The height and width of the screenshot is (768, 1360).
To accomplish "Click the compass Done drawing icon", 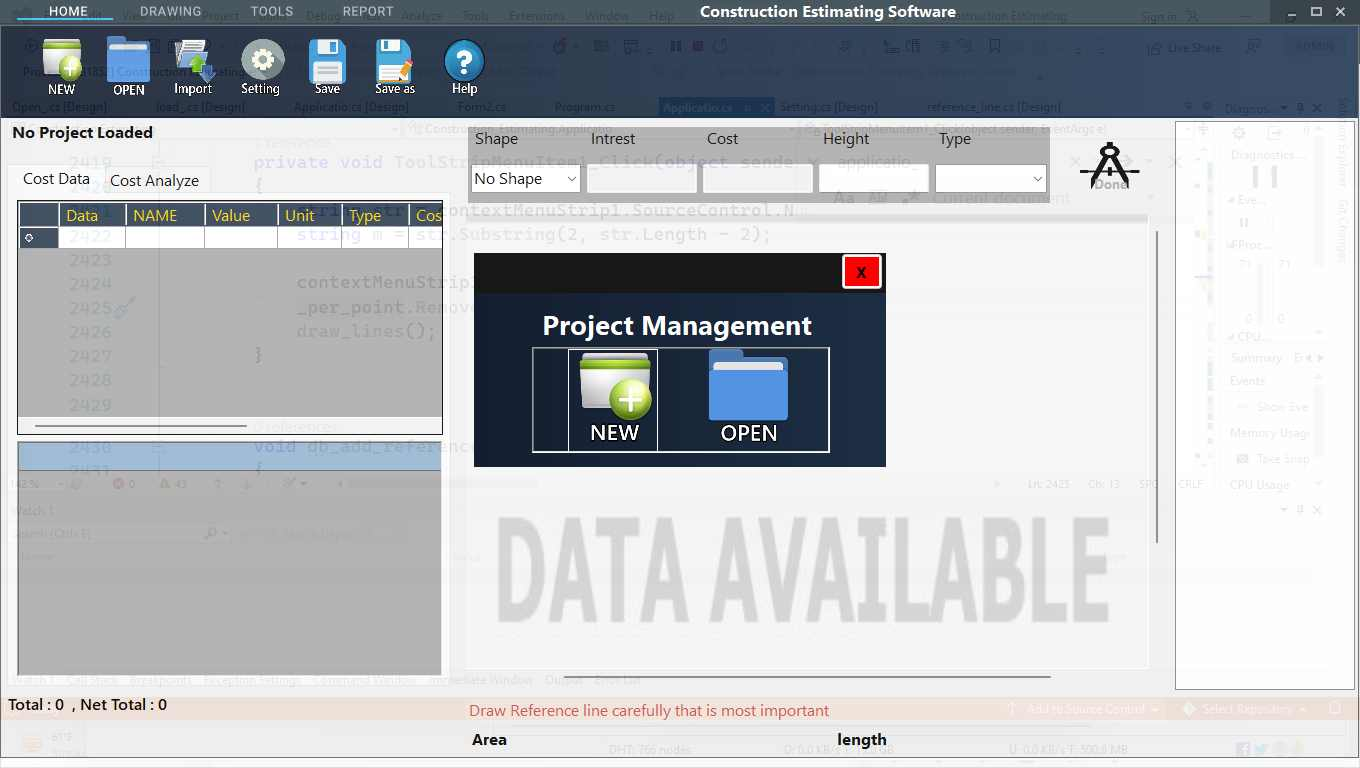I will (1110, 166).
